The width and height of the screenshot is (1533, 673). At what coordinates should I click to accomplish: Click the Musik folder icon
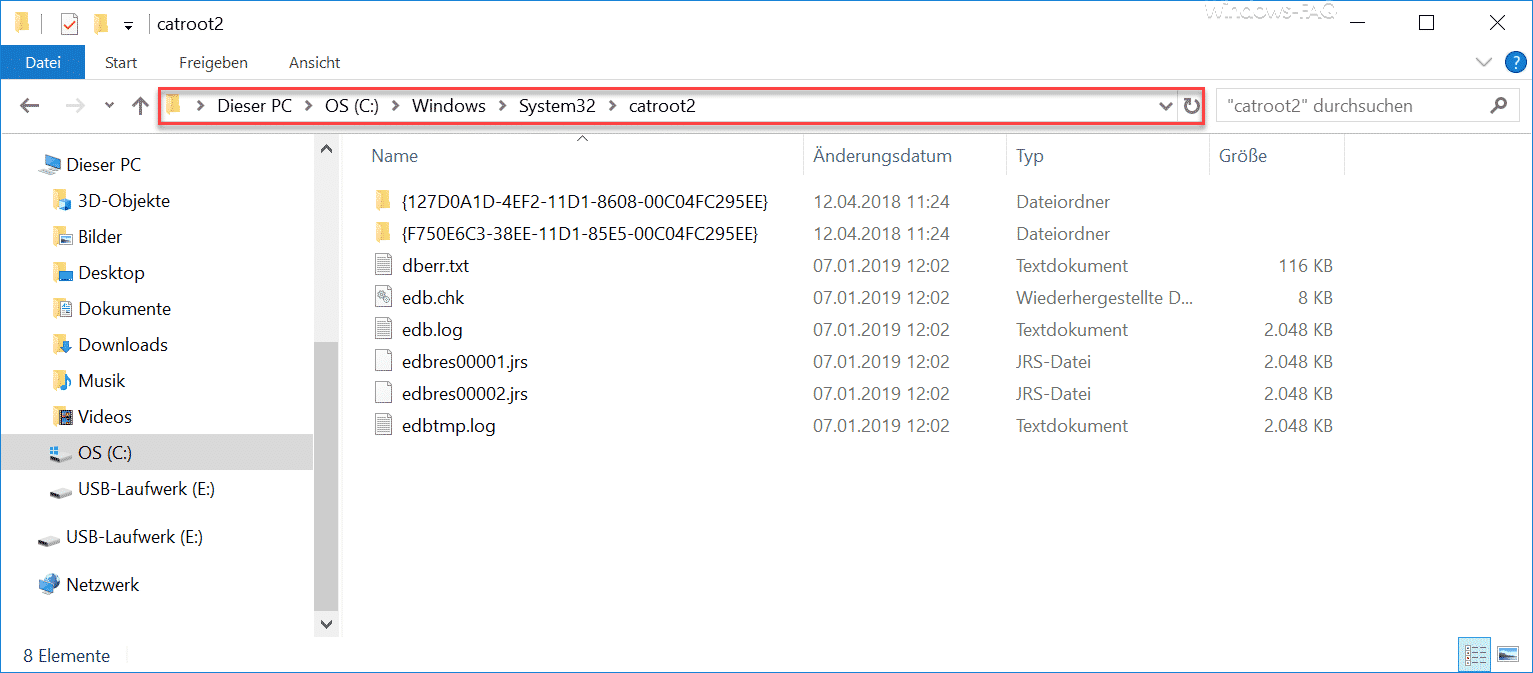(62, 380)
